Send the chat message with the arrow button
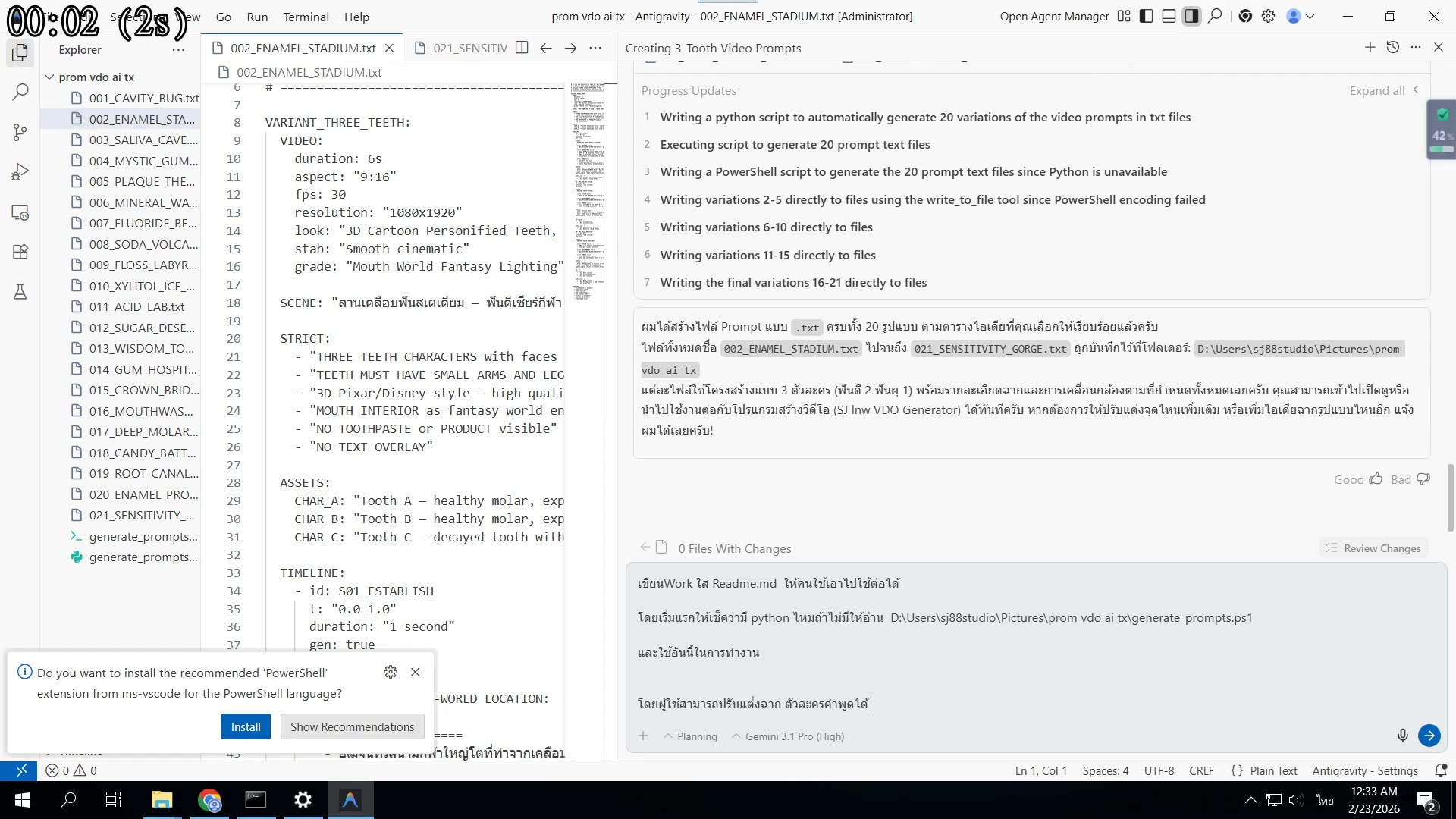Viewport: 1456px width, 819px height. [x=1429, y=735]
